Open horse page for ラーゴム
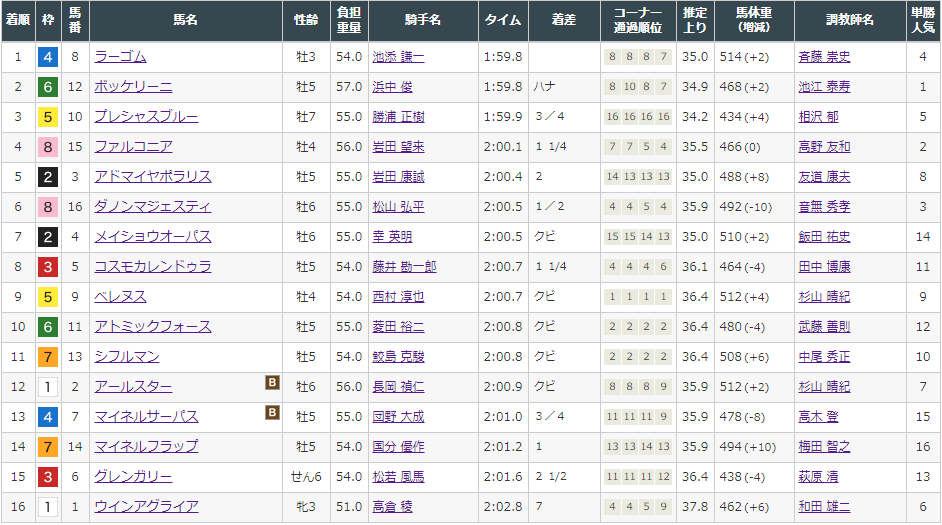The height and width of the screenshot is (525, 942). coord(120,57)
